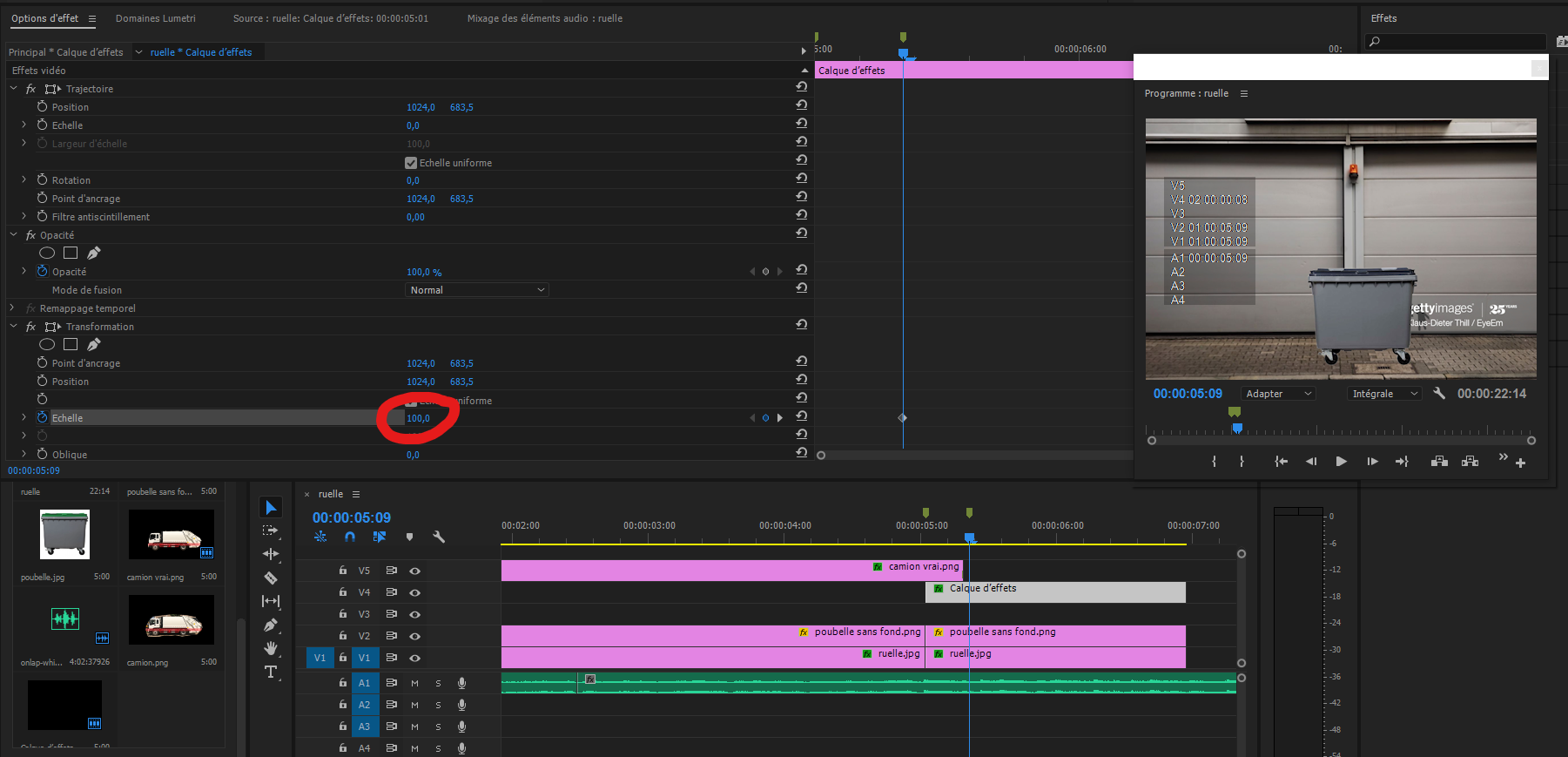Open timeline display settings wrench
The width and height of the screenshot is (1568, 757).
coord(439,537)
